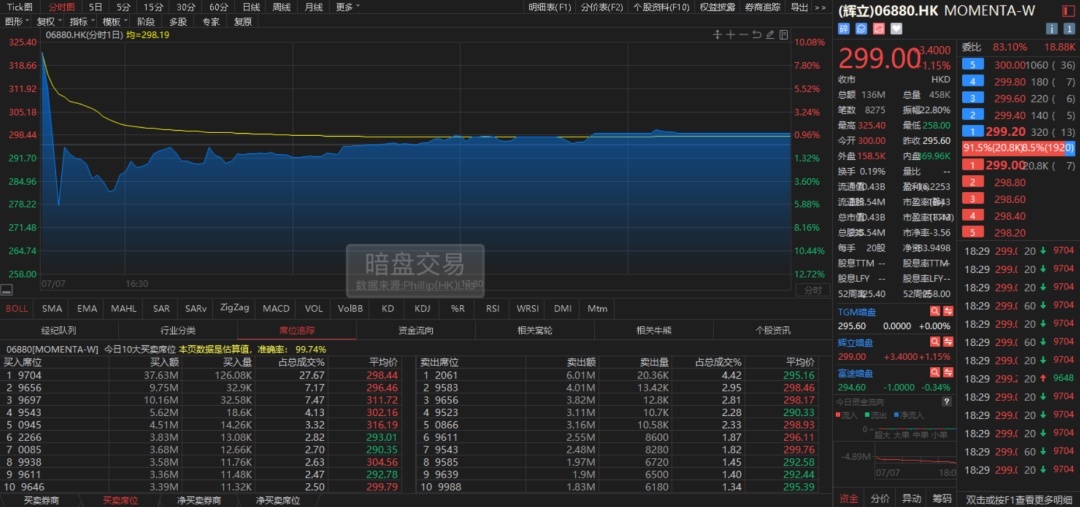The height and width of the screenshot is (507, 1080).
Task: Select the pencil draw tool above the chart
Action: [770, 34]
